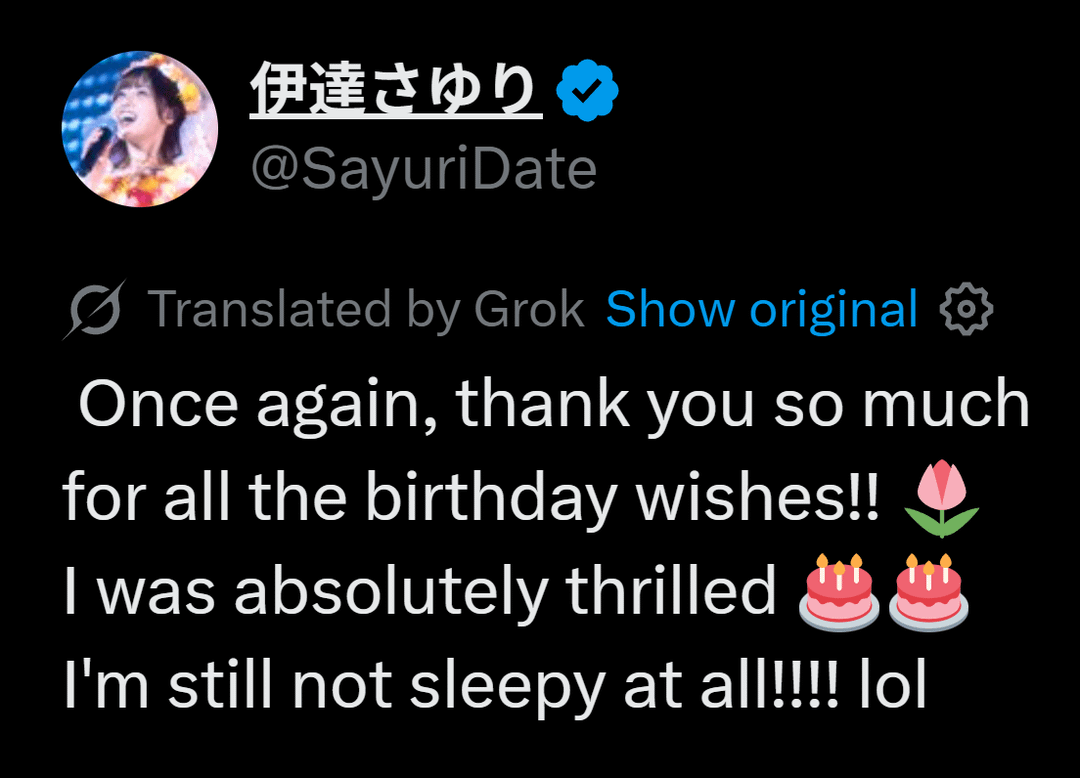Screen dimensions: 1080x778
Task: Click the "I was absolutely thrilled" text
Action: pyautogui.click(x=419, y=592)
